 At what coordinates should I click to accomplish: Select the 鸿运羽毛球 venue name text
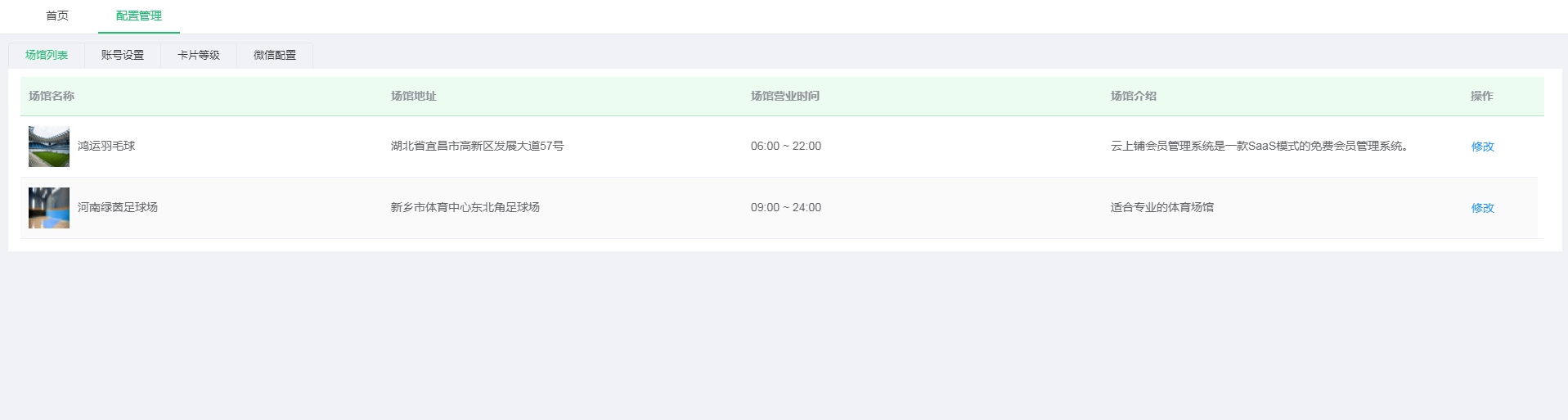[x=106, y=146]
